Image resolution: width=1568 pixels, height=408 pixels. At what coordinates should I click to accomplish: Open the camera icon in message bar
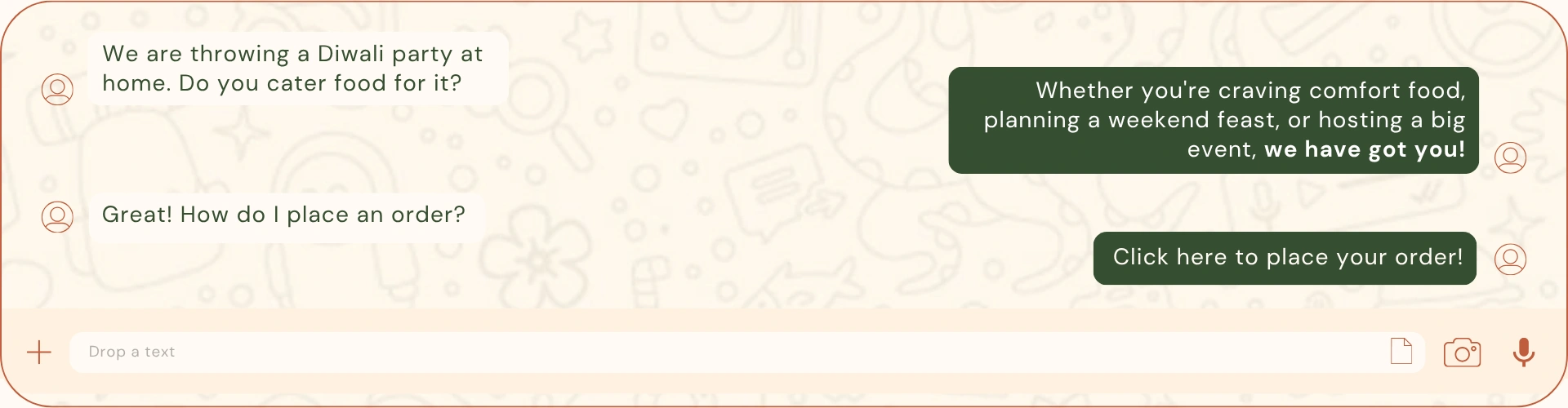pos(1462,353)
